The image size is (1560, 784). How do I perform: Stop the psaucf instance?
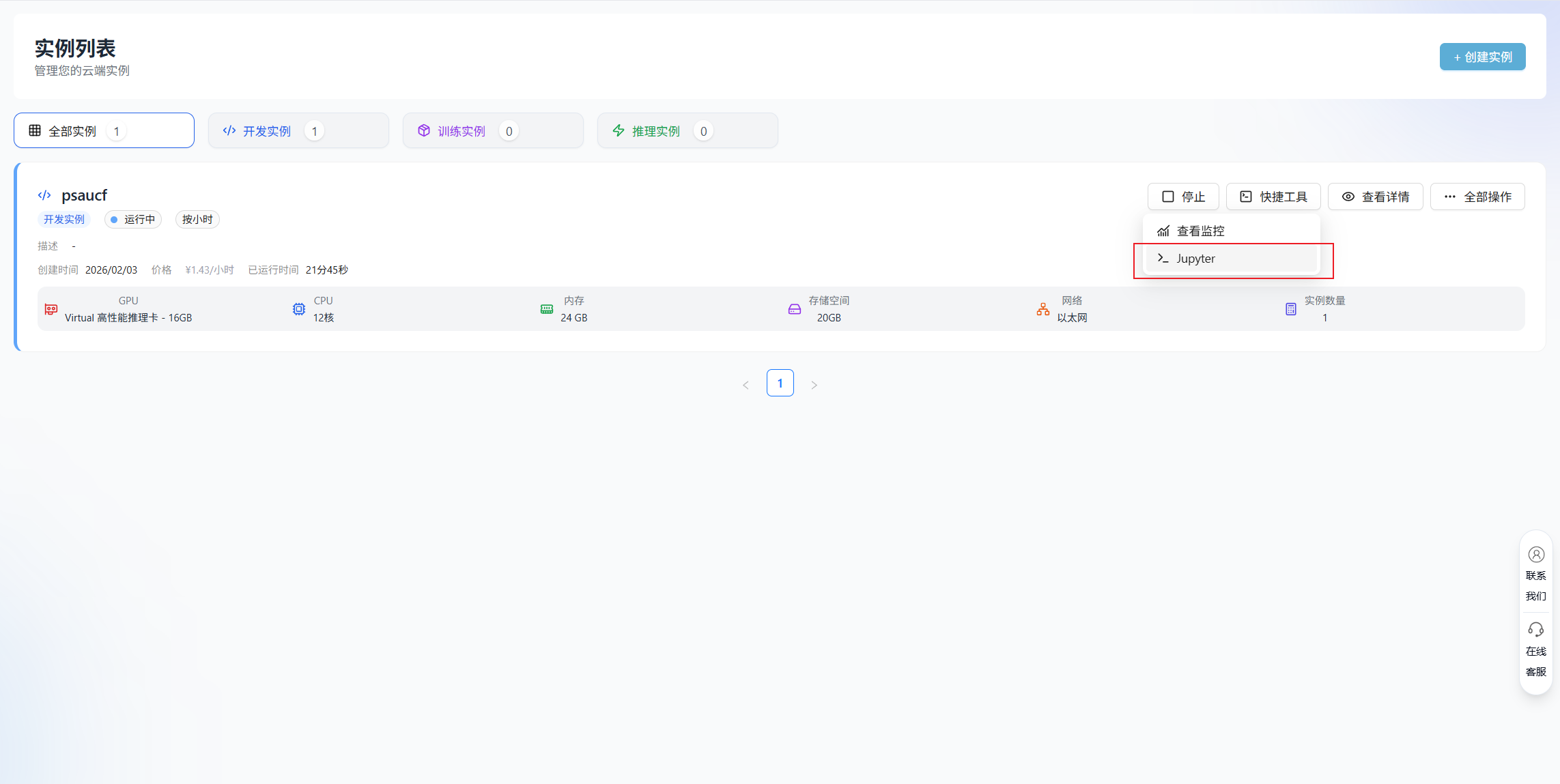pyautogui.click(x=1183, y=197)
